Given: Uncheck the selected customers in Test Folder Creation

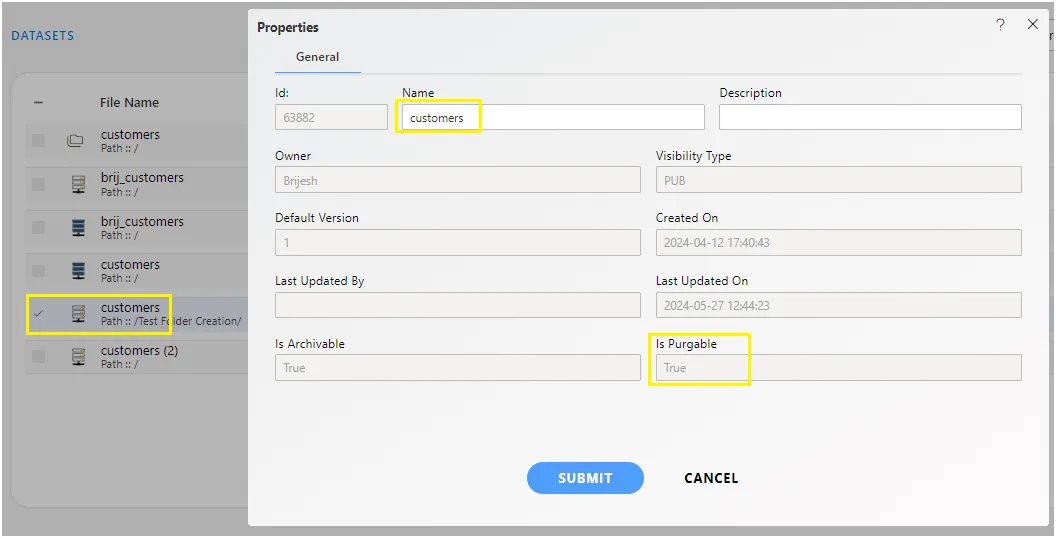Looking at the screenshot, I should (38, 314).
